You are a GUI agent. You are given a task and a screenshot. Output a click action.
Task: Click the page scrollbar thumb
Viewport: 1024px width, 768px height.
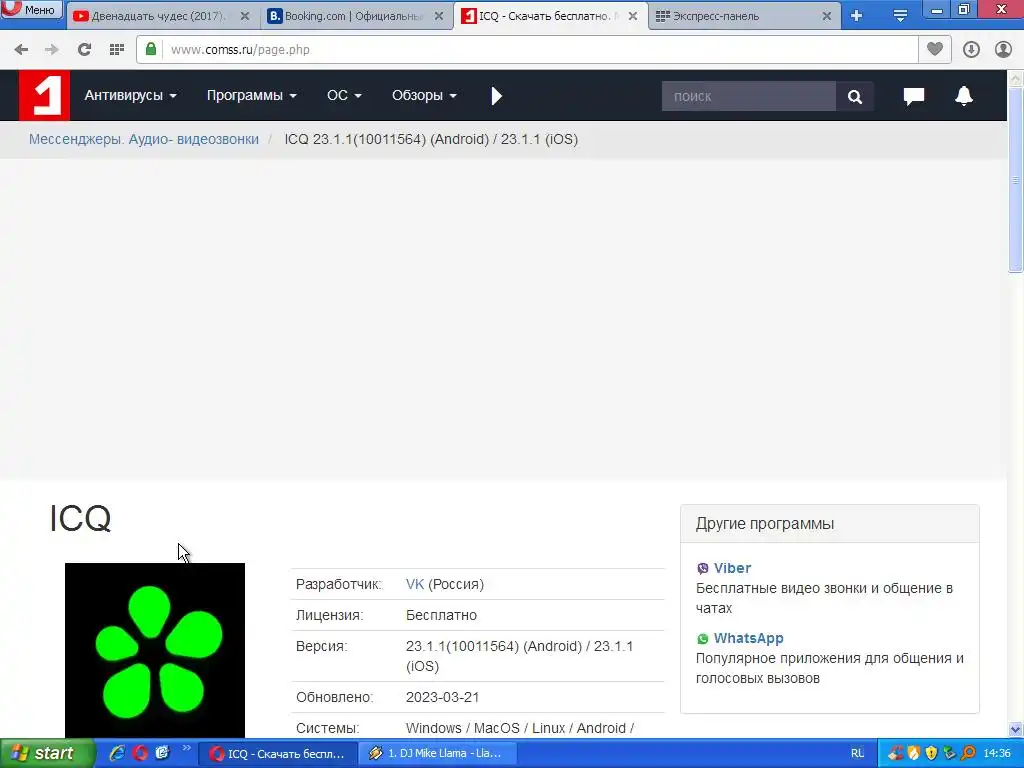pyautogui.click(x=1016, y=180)
